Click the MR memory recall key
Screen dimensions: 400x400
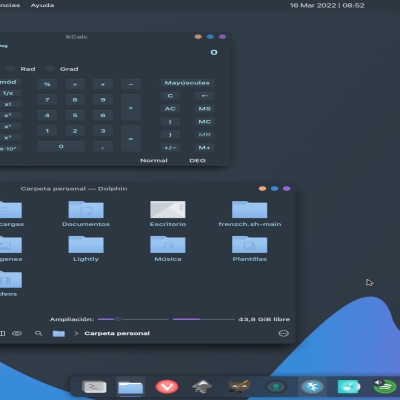(x=204, y=135)
